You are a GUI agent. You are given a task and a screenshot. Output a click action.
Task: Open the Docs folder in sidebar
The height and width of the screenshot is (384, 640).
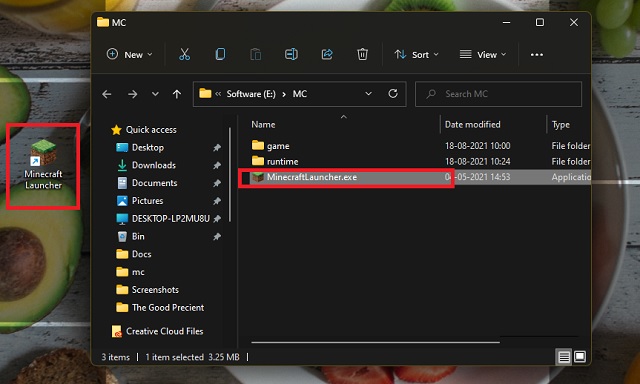click(x=142, y=254)
